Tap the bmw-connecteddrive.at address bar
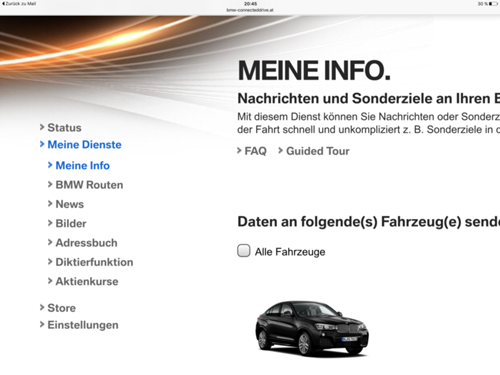The height and width of the screenshot is (375, 500). pyautogui.click(x=250, y=10)
